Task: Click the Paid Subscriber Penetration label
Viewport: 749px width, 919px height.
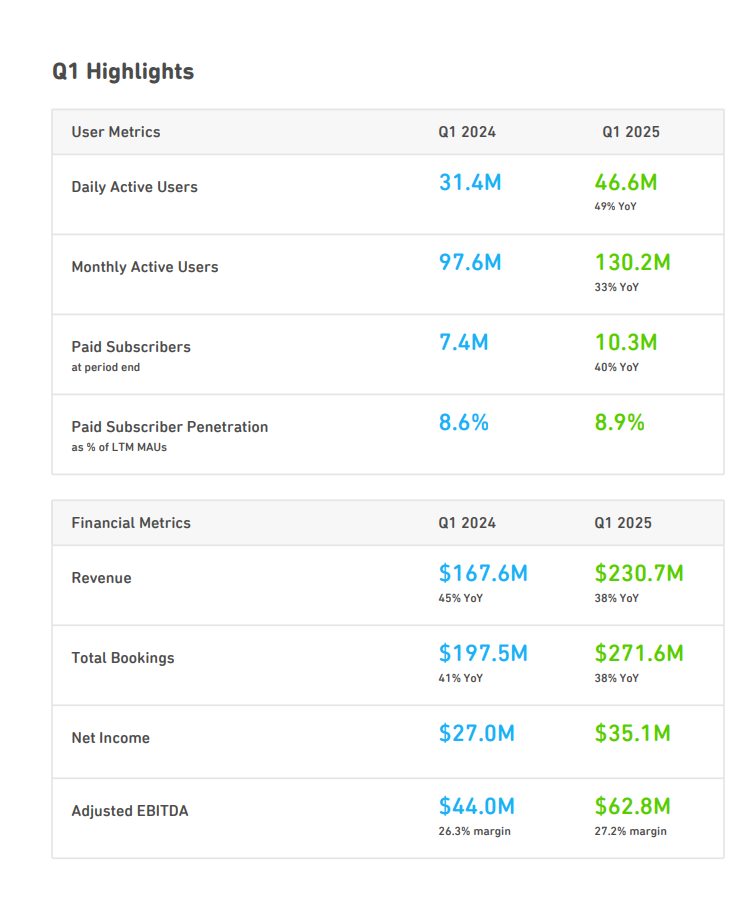Action: click(x=170, y=427)
